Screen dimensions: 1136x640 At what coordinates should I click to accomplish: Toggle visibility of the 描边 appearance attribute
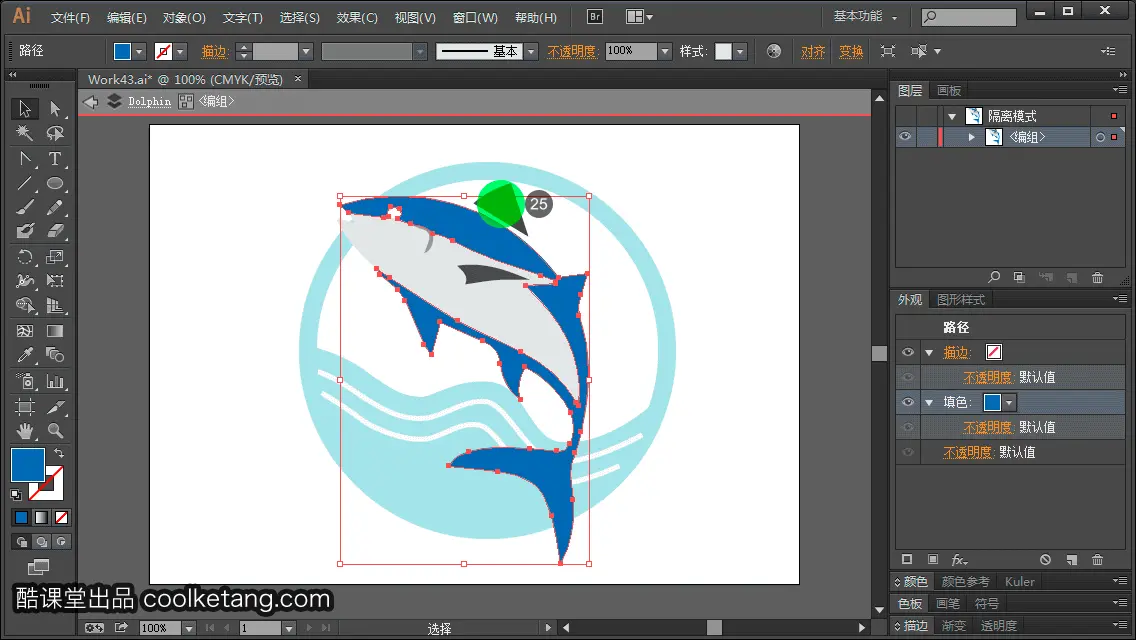pos(908,352)
